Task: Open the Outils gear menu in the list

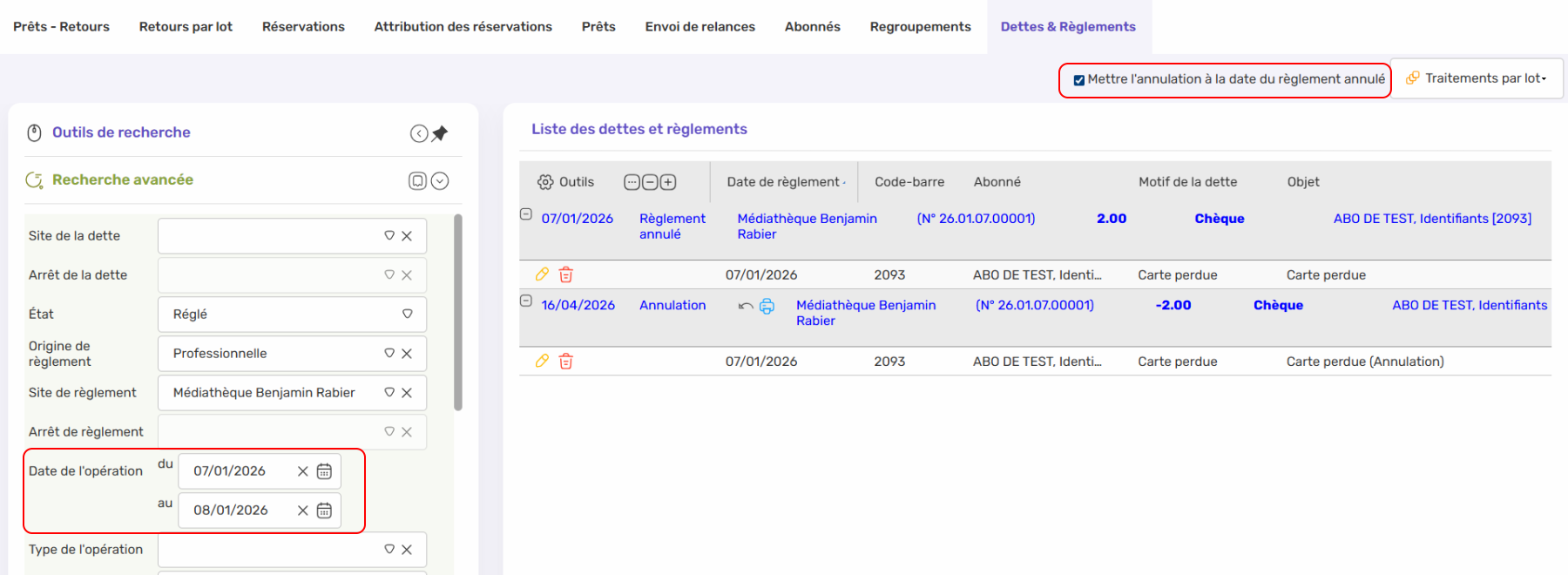Action: click(x=565, y=182)
